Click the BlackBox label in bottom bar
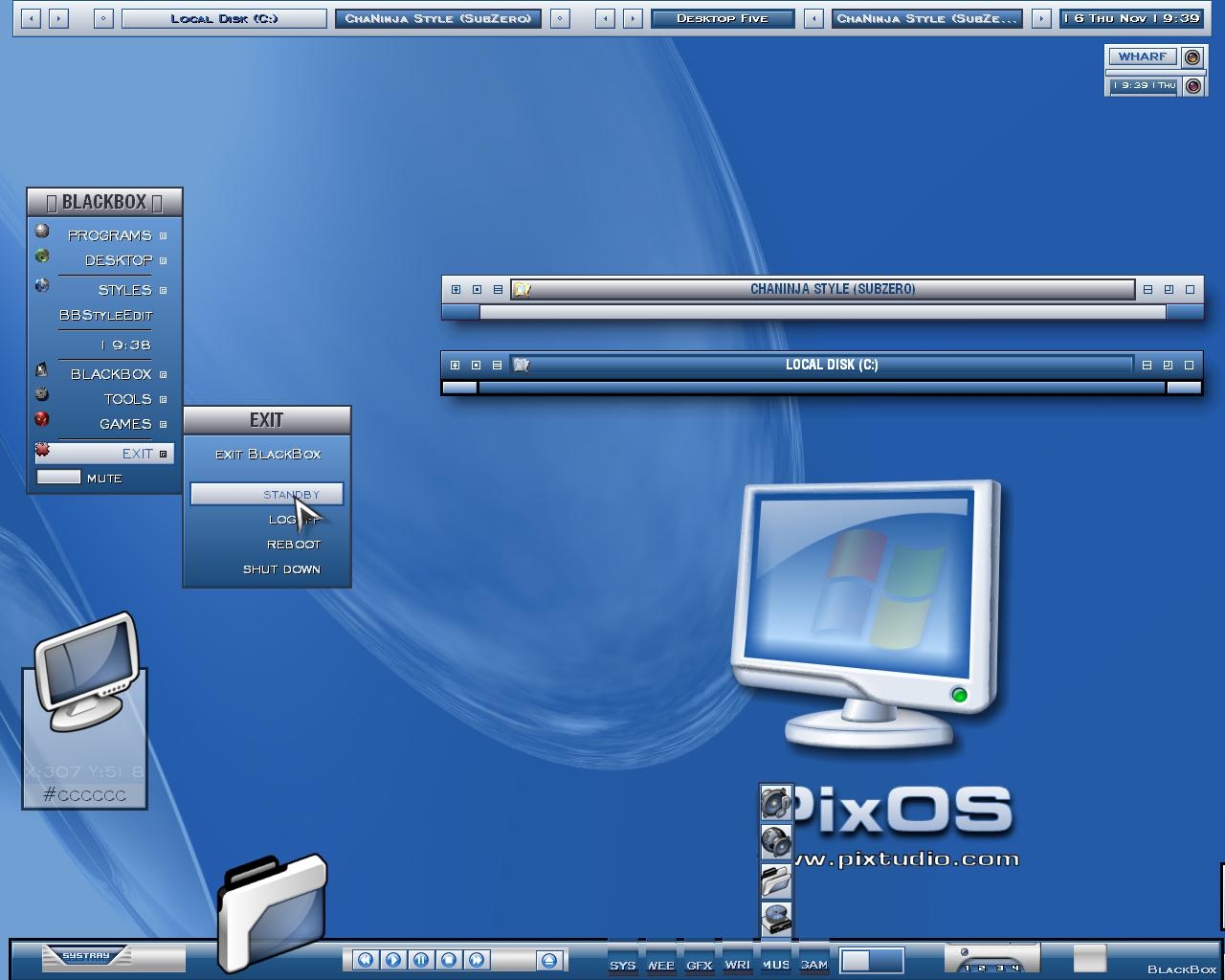The height and width of the screenshot is (980, 1225). (x=1182, y=969)
